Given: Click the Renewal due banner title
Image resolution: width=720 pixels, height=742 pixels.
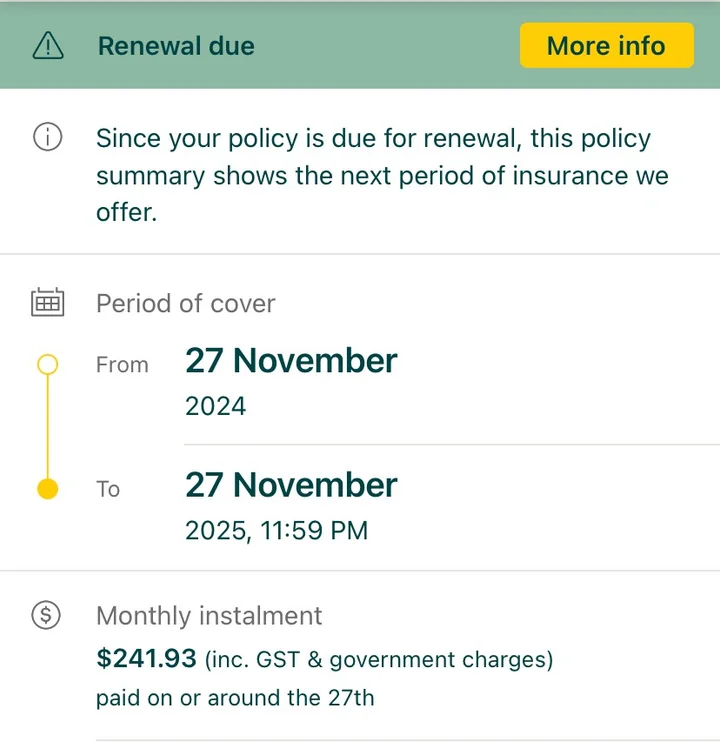Looking at the screenshot, I should point(176,46).
